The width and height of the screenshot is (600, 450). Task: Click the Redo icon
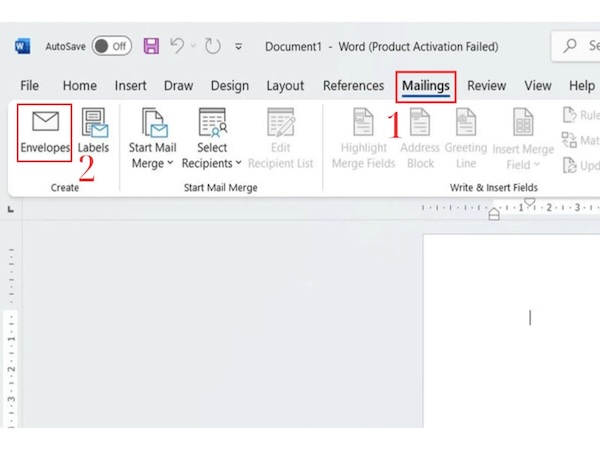pyautogui.click(x=212, y=46)
